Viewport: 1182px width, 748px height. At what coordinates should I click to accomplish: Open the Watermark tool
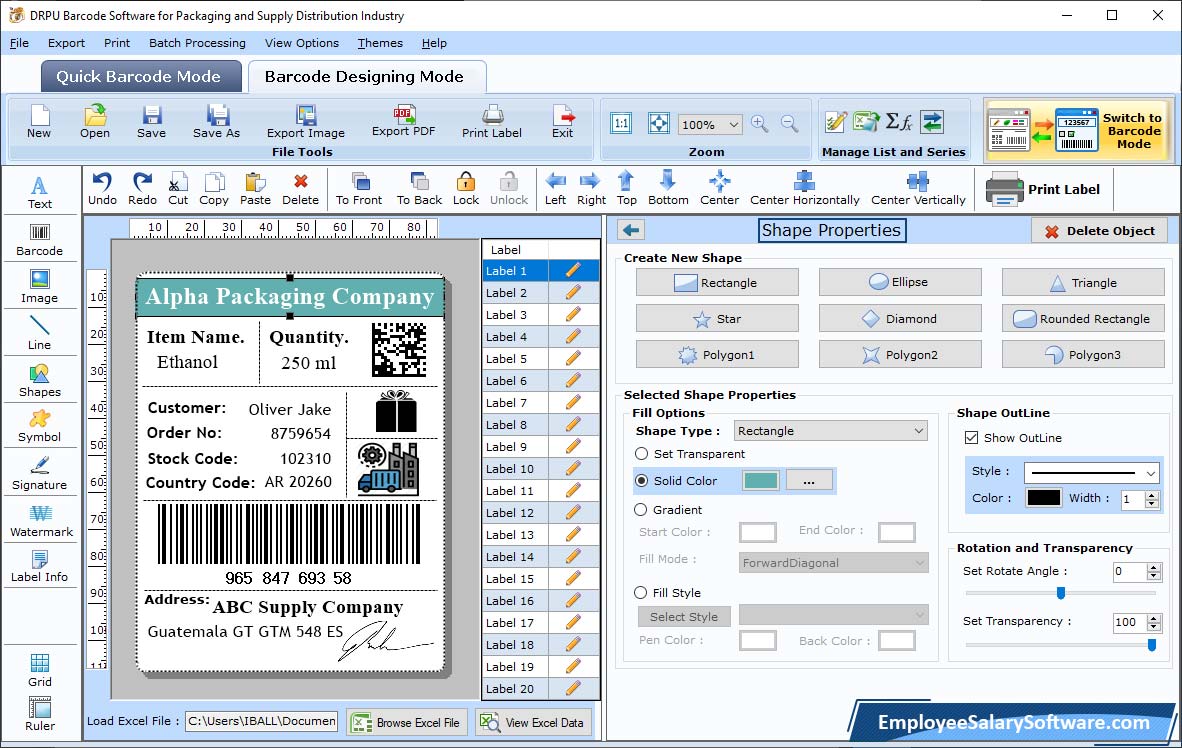(41, 520)
